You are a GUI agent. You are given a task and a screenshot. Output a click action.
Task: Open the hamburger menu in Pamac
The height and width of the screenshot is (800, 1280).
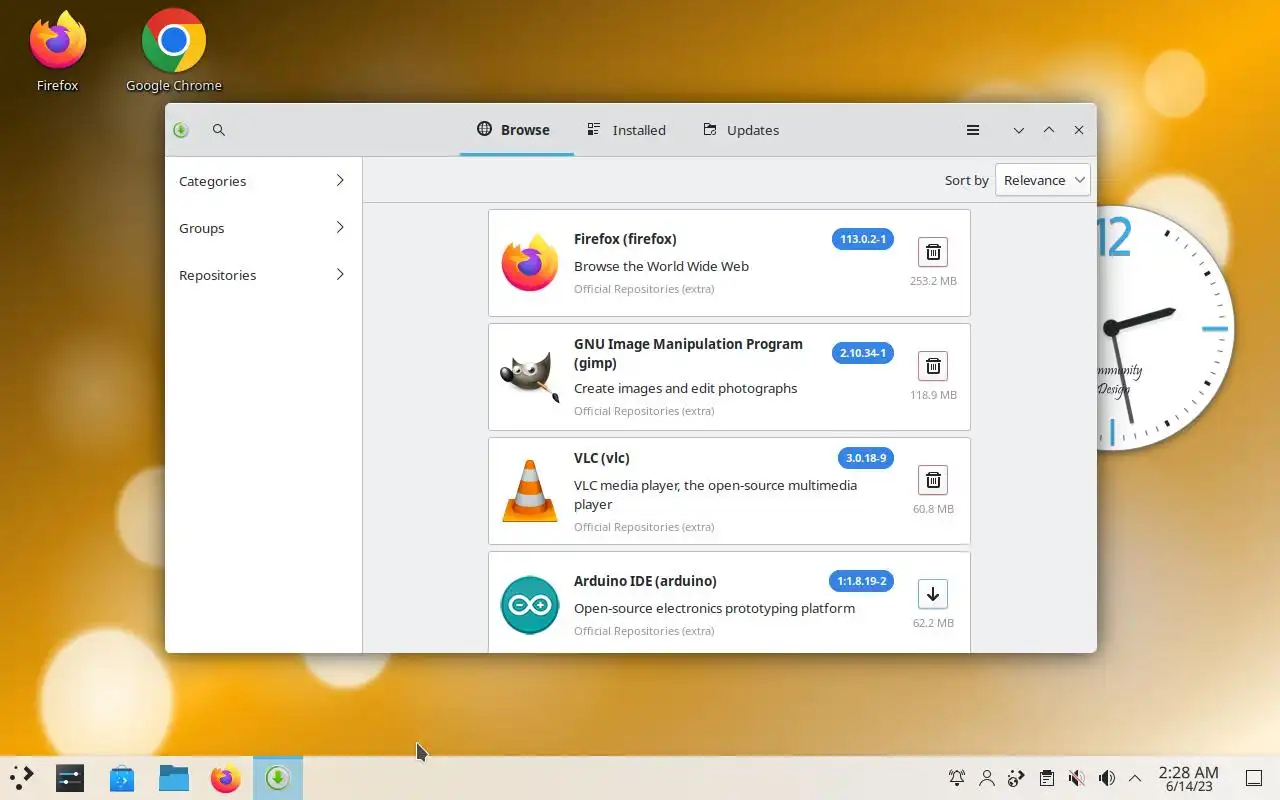pos(972,130)
